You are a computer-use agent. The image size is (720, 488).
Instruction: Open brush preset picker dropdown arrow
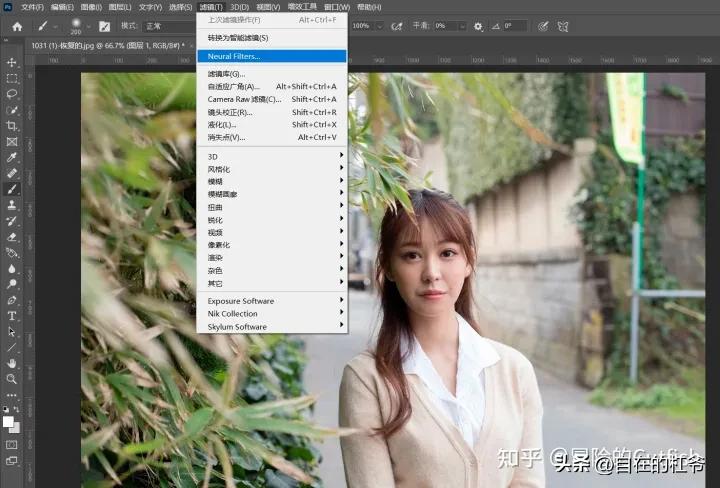[x=88, y=27]
